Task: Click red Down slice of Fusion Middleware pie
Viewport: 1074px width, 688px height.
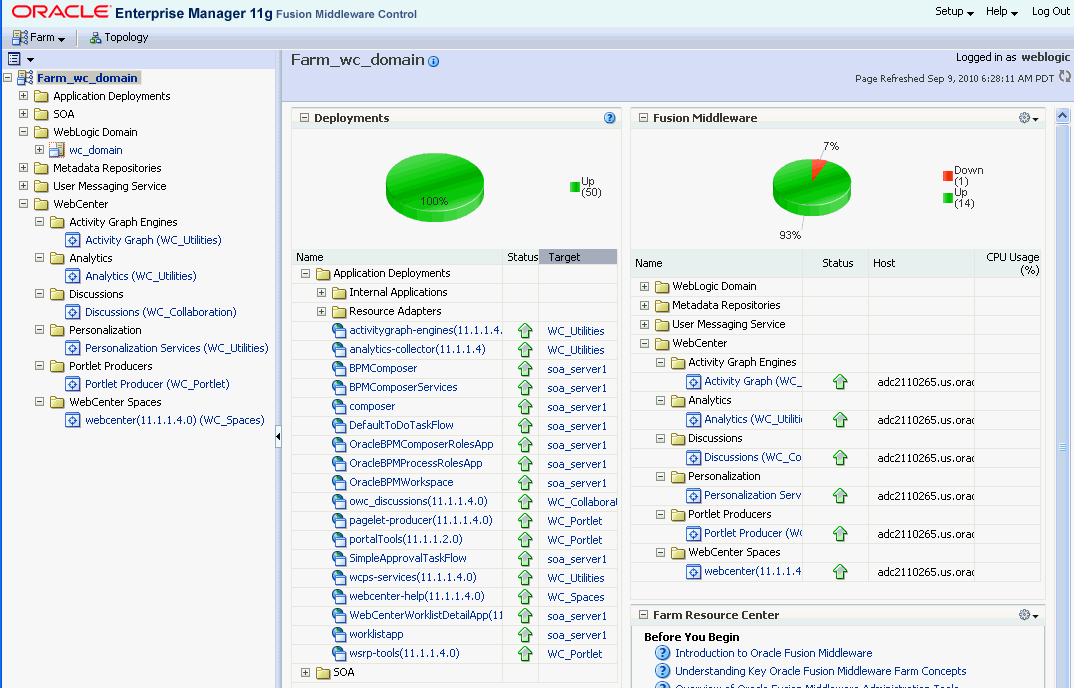Action: pos(818,167)
